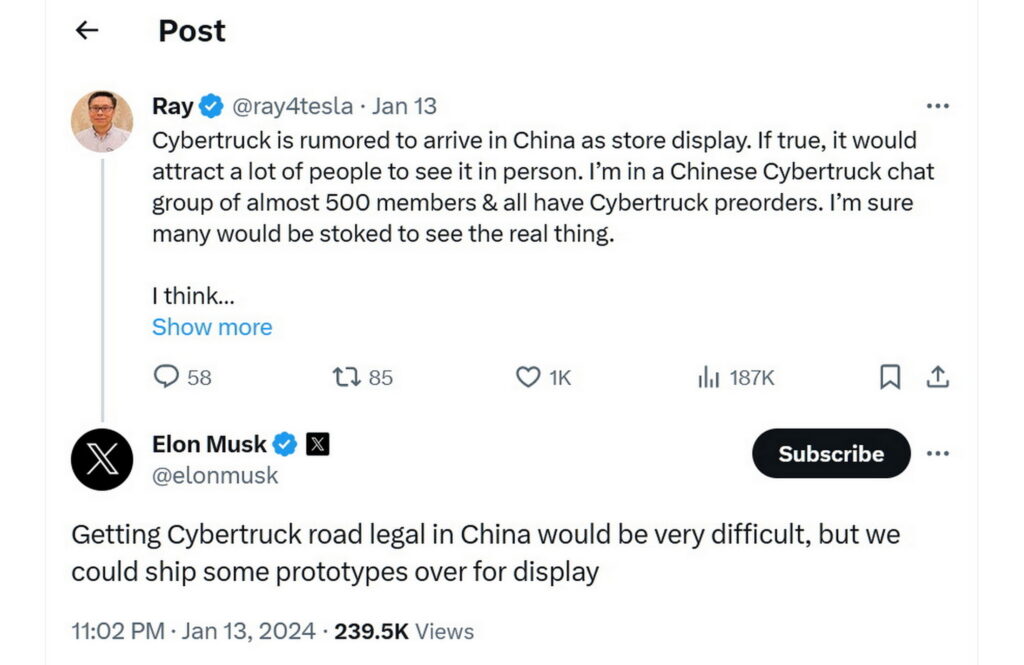This screenshot has height=665, width=1024.
Task: Click the verified badge on Ray's name
Action: [210, 105]
